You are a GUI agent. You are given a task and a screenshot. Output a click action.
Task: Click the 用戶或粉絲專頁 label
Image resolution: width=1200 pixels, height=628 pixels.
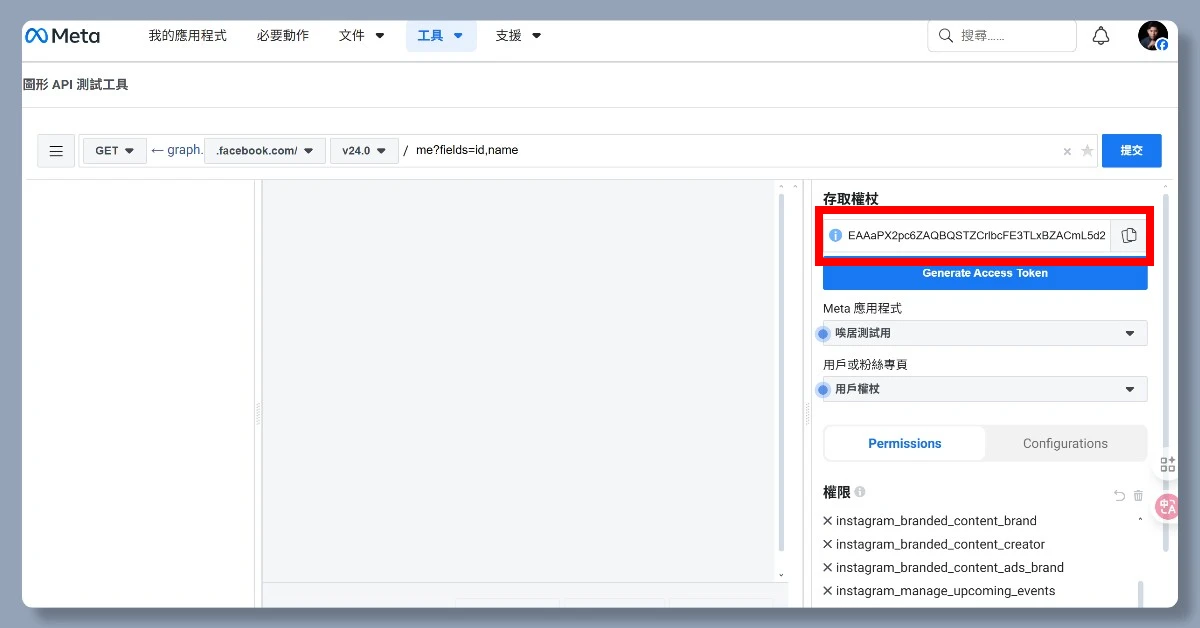[x=865, y=365]
